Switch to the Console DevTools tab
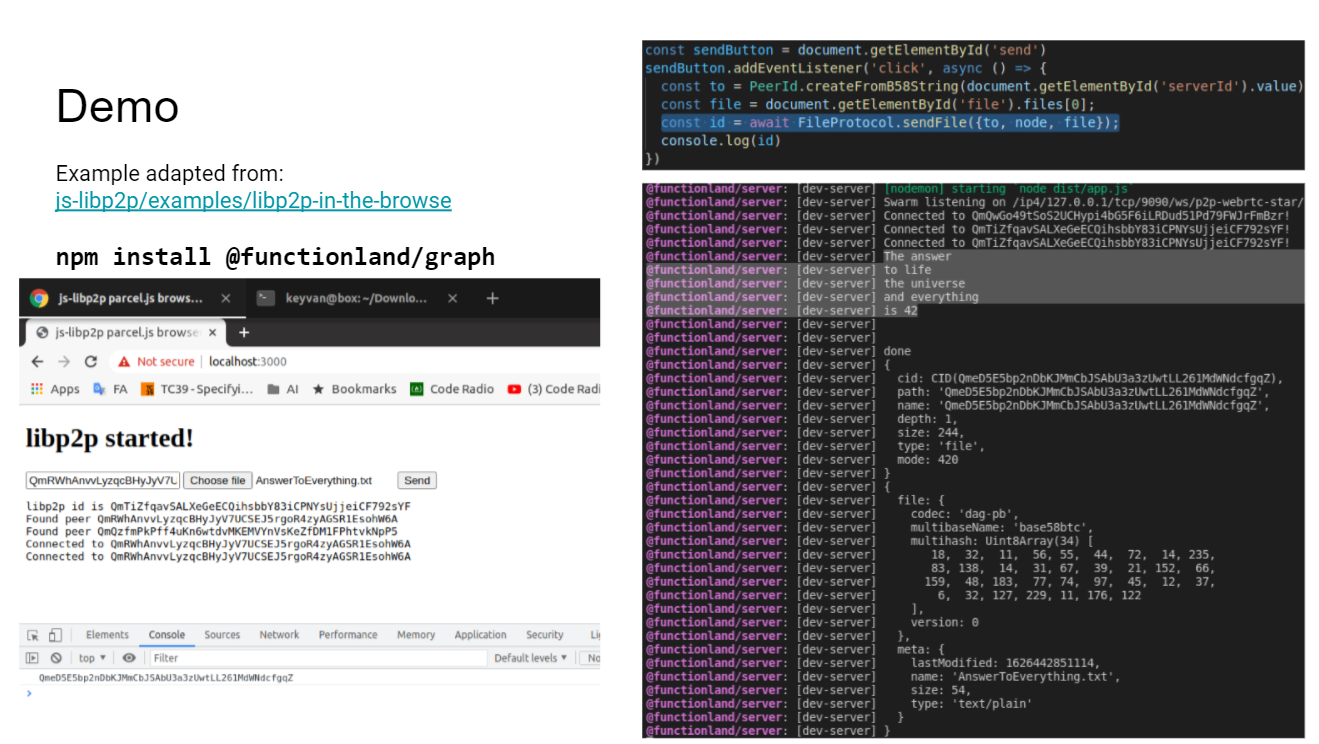Viewport: 1319px width, 744px height. 167,635
